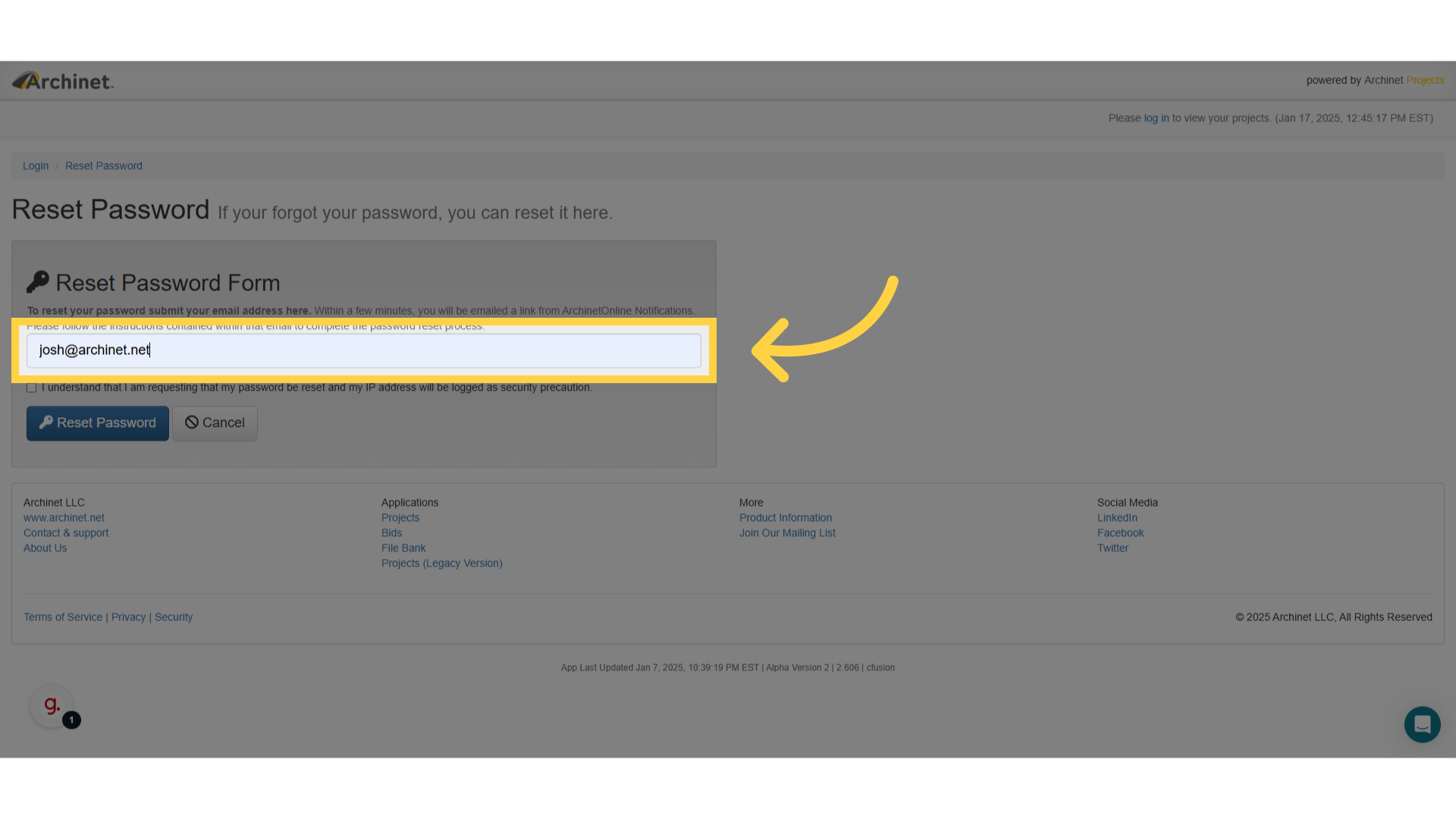Open the Archinet Projects link top right
This screenshot has height=819, width=1456.
click(1424, 80)
